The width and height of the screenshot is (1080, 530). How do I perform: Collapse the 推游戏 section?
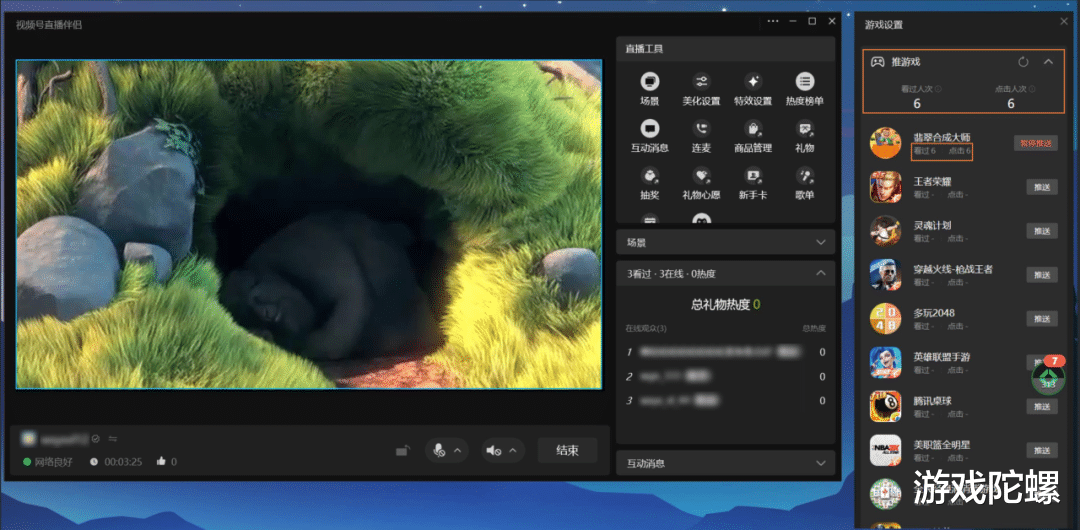pyautogui.click(x=1048, y=62)
